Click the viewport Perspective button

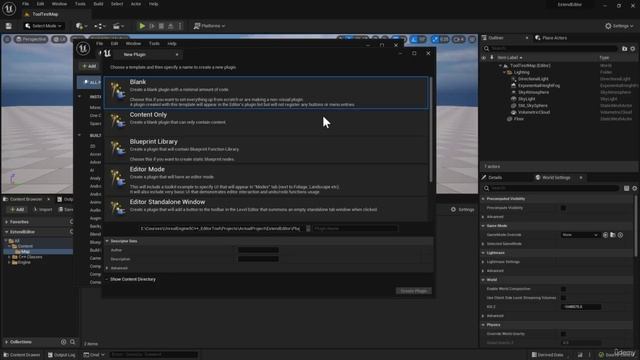point(31,39)
